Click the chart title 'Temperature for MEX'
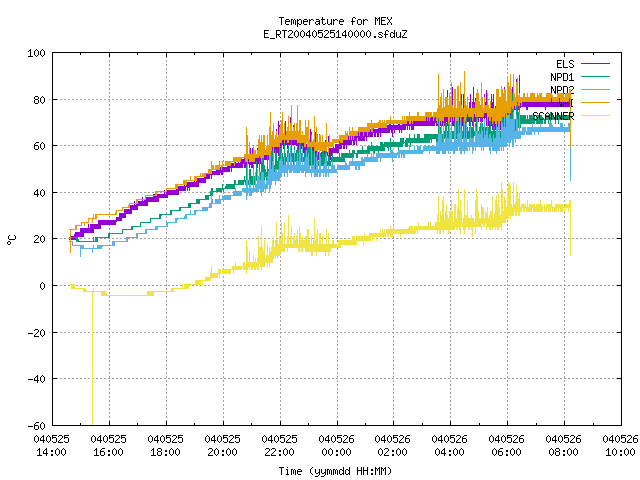The height and width of the screenshot is (480, 640). pos(336,21)
